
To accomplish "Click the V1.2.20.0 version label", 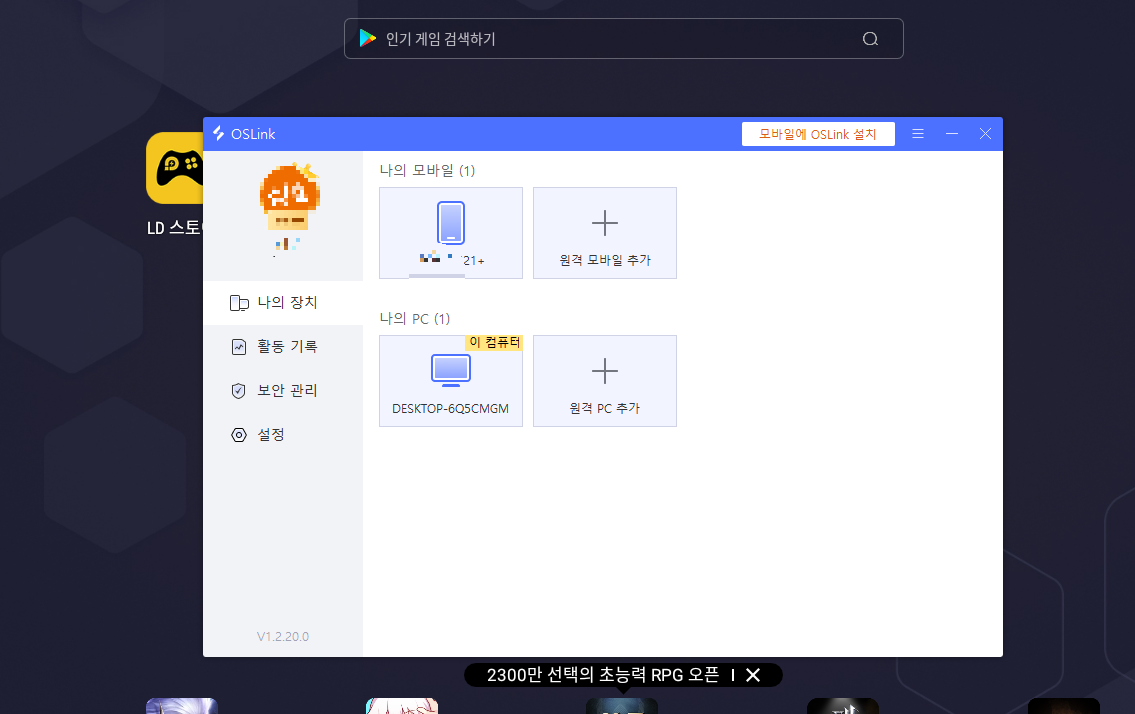I will [x=281, y=636].
